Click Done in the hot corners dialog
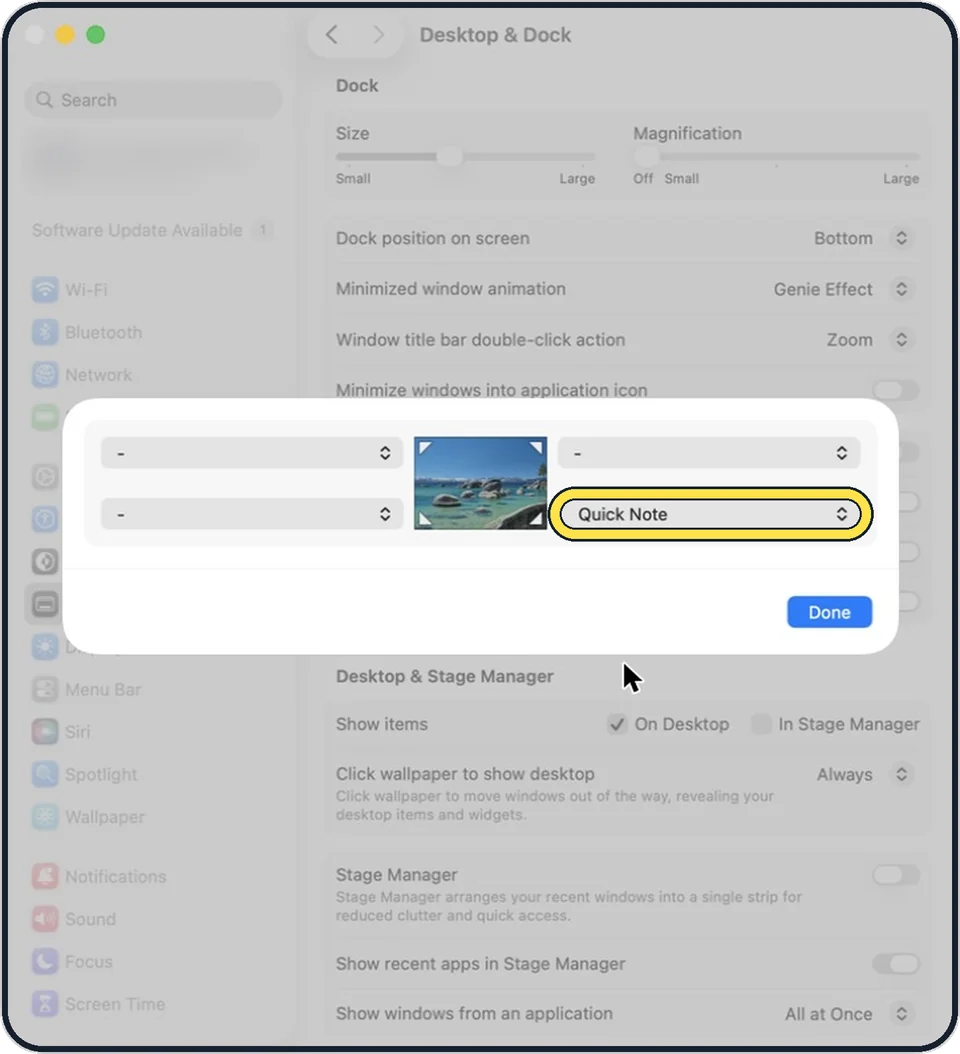 coord(830,612)
